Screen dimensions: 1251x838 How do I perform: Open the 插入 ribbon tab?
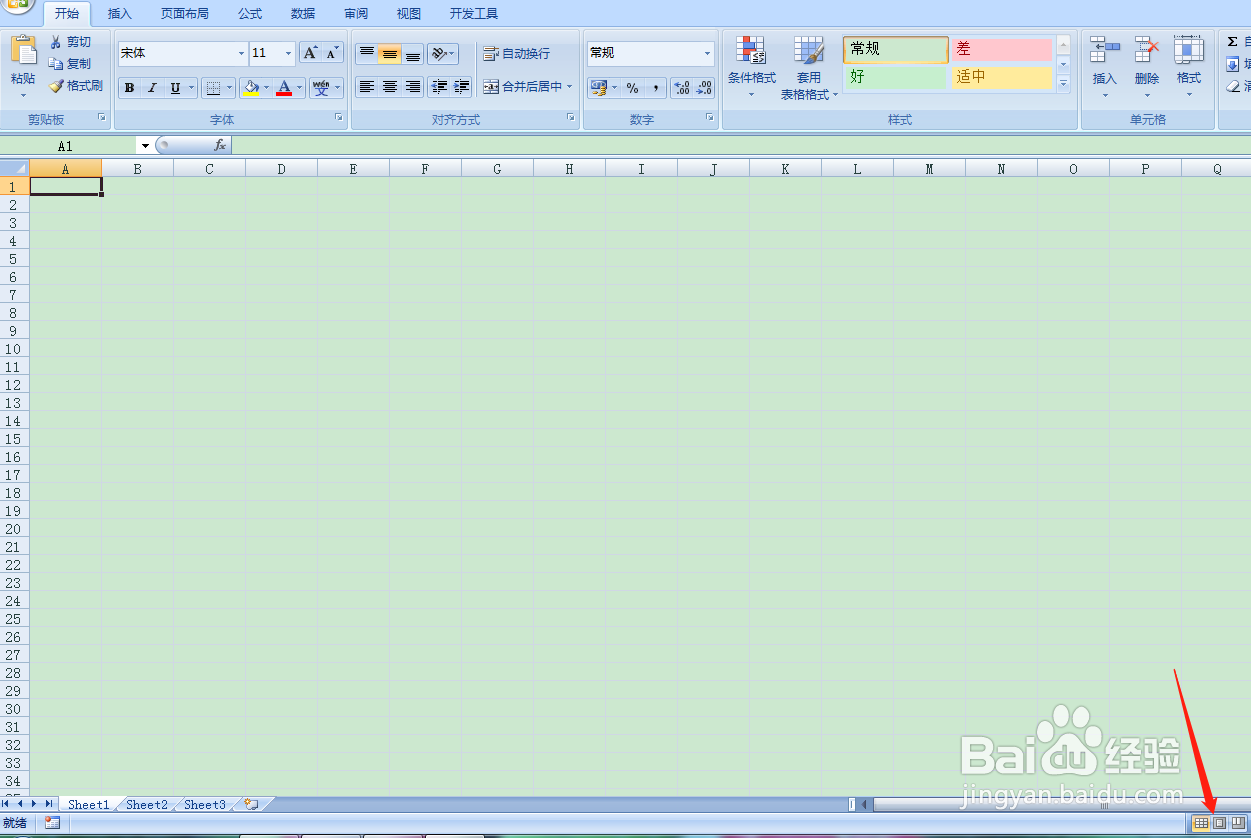[x=120, y=14]
